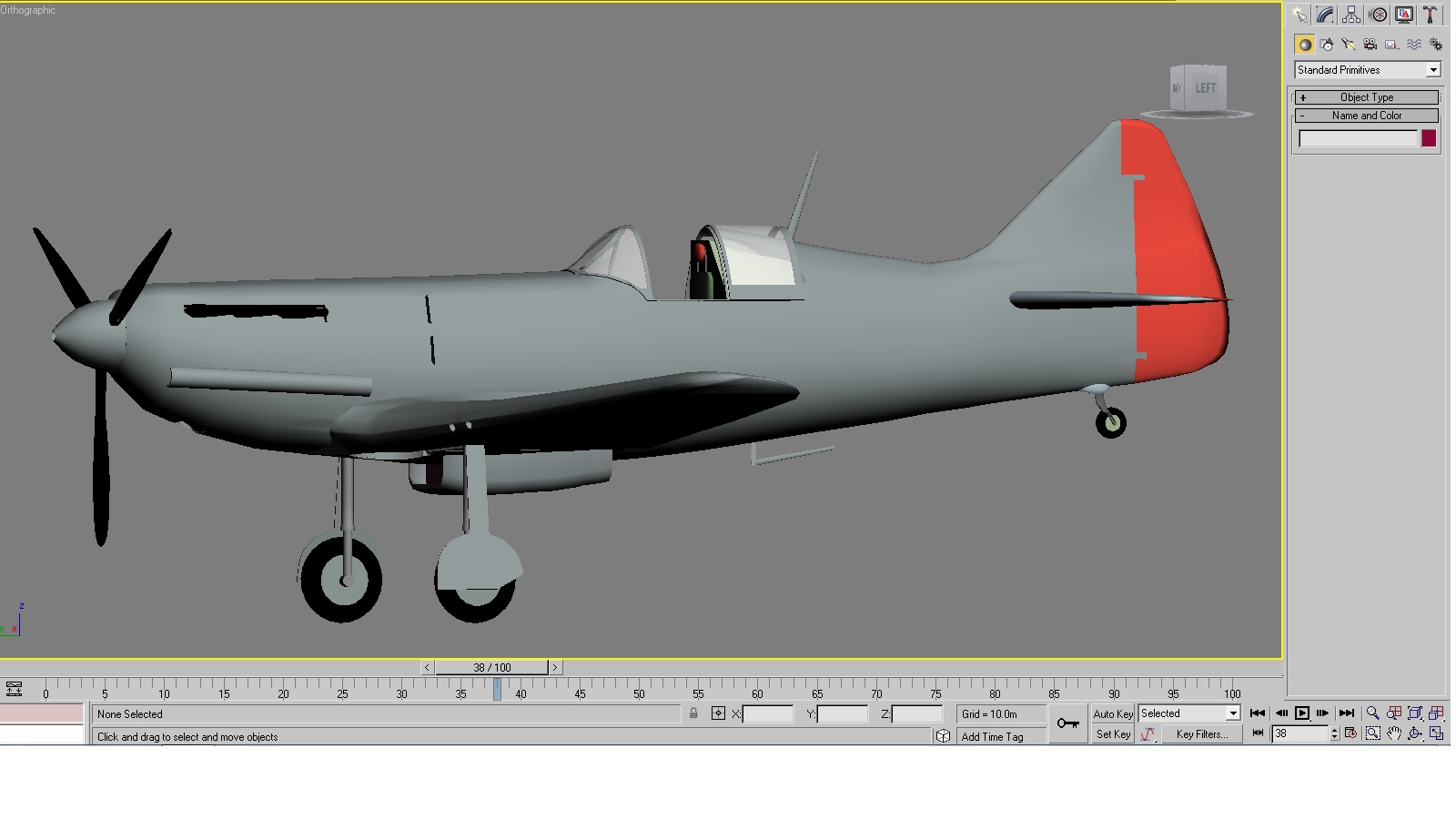Click the Zoom magnifier tool
Viewport: 1456px width, 819px height.
(1372, 713)
